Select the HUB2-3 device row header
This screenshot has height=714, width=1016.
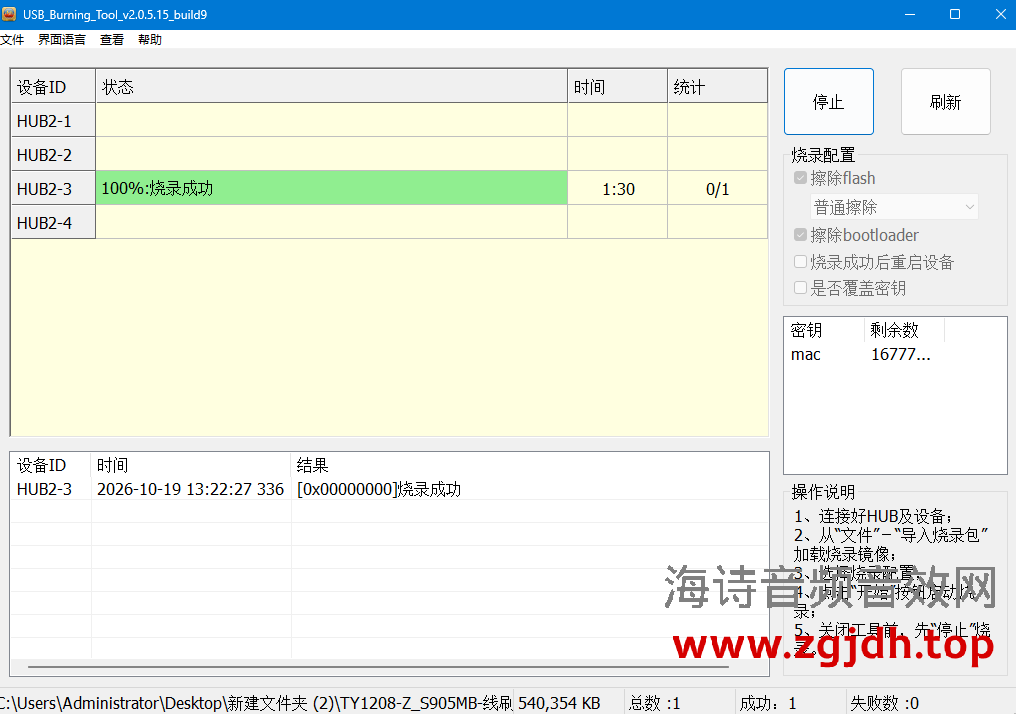53,189
